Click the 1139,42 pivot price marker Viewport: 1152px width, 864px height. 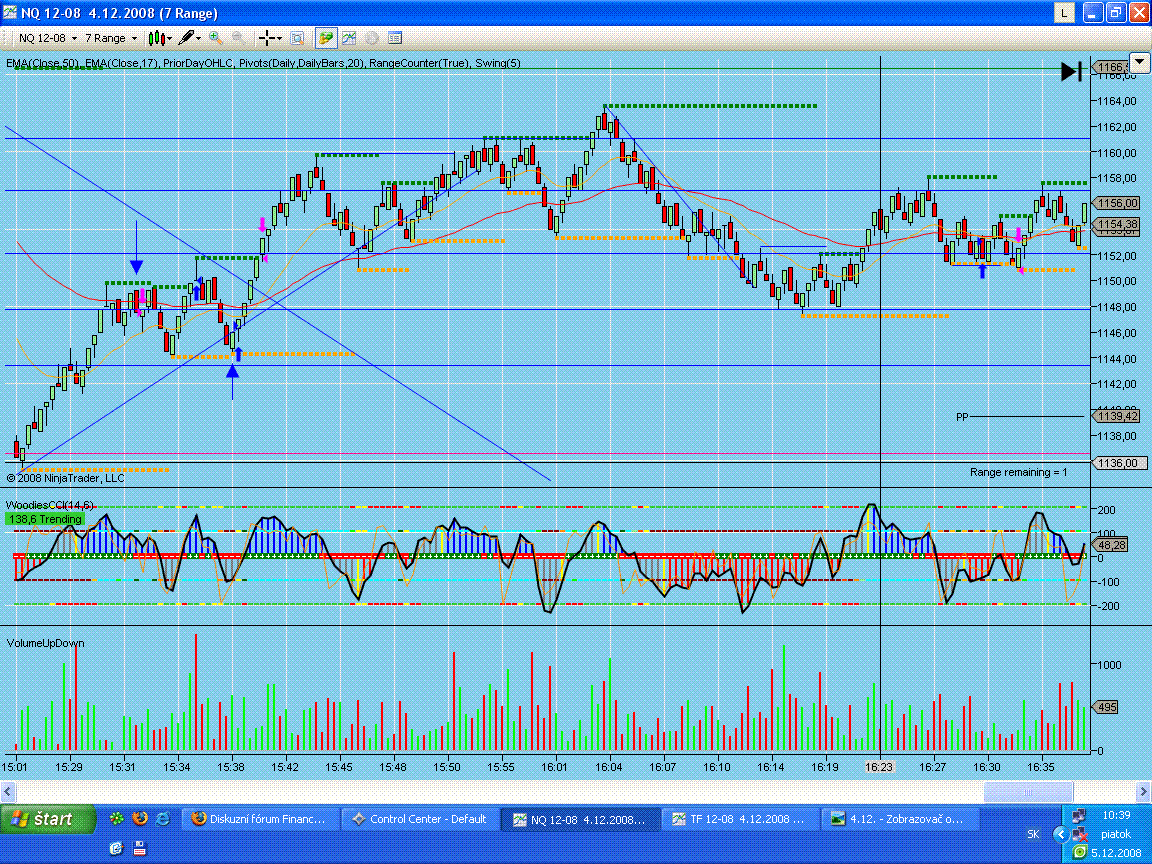coord(1117,417)
